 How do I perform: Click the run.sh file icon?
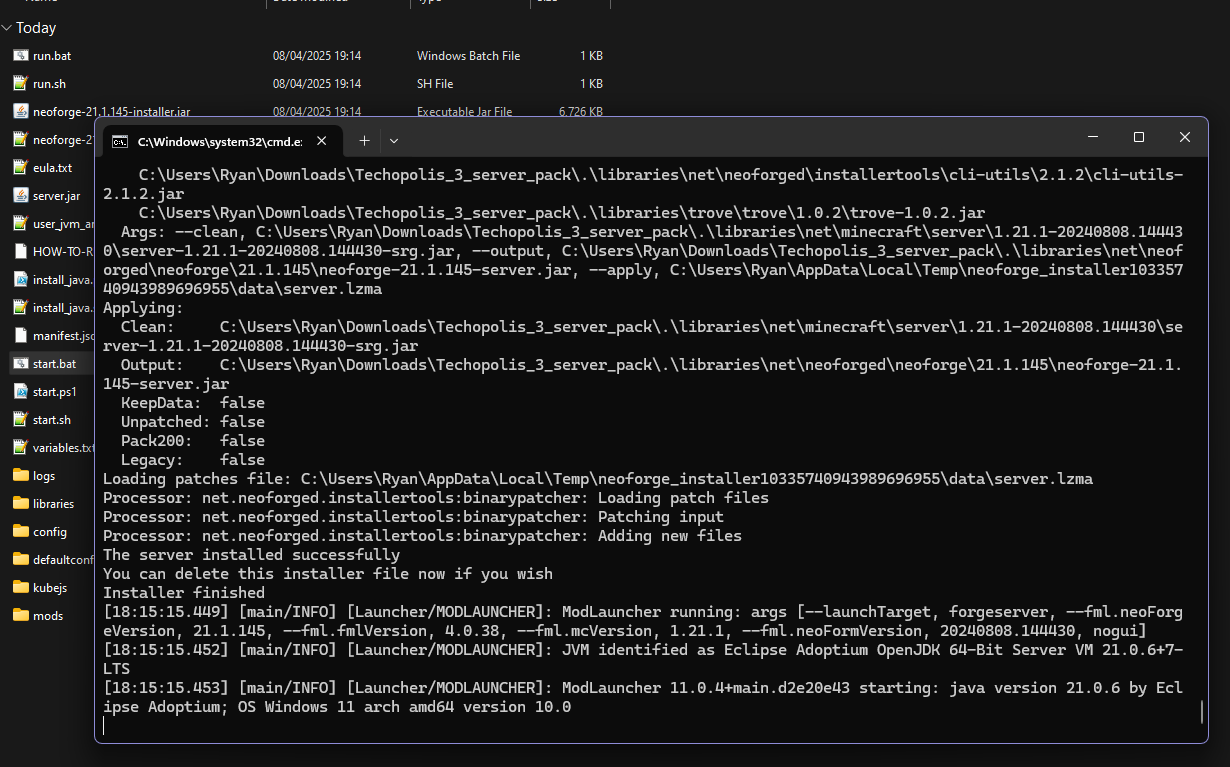click(20, 84)
